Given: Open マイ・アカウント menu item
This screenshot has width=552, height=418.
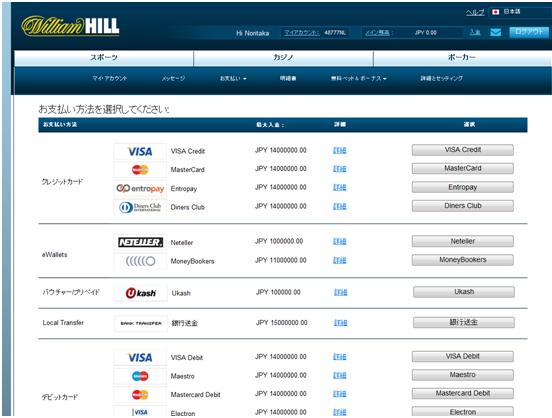Looking at the screenshot, I should click(109, 79).
